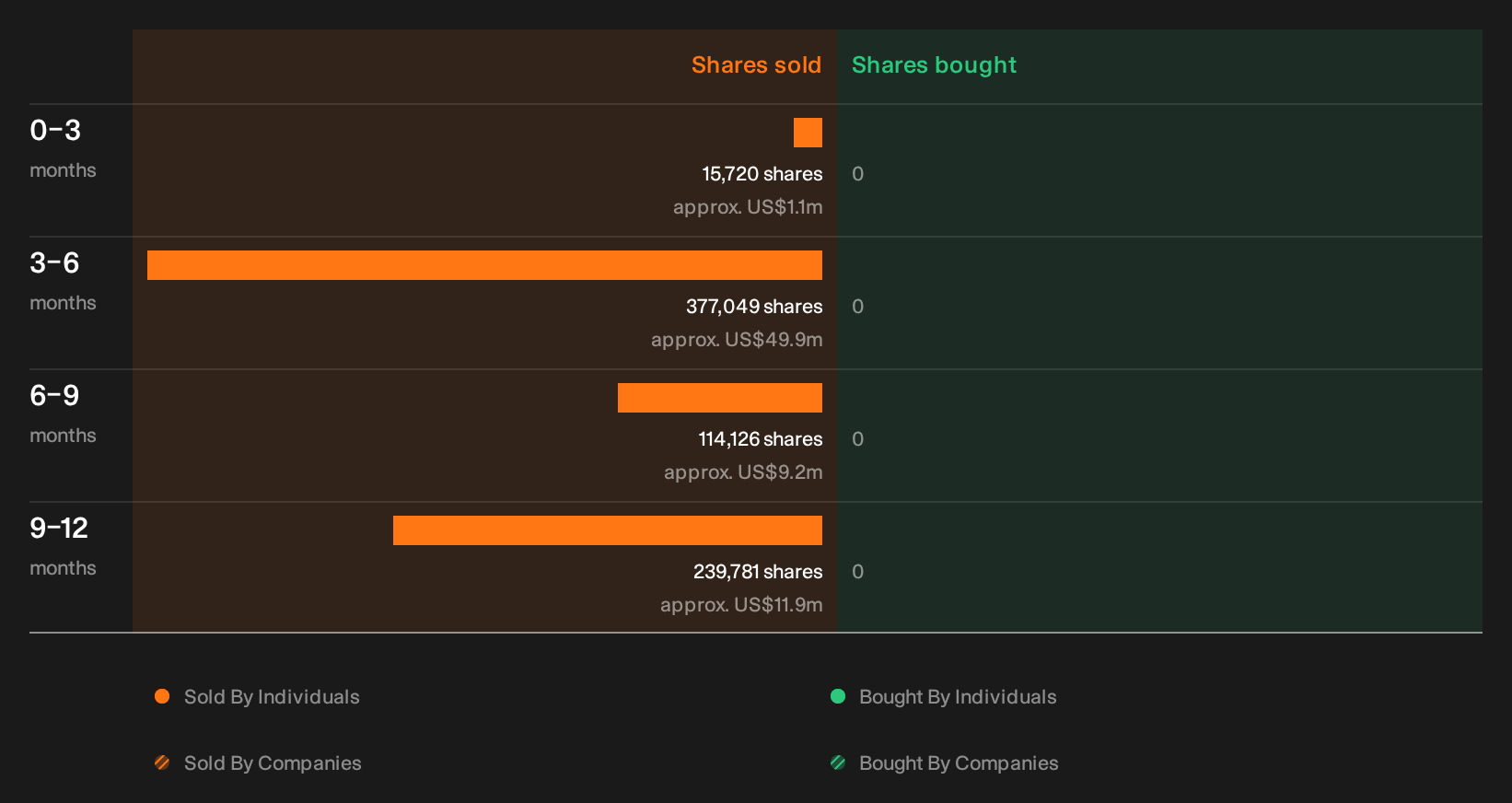Select the 6-9 months orange sold bar
This screenshot has width=1512, height=803.
(x=720, y=398)
